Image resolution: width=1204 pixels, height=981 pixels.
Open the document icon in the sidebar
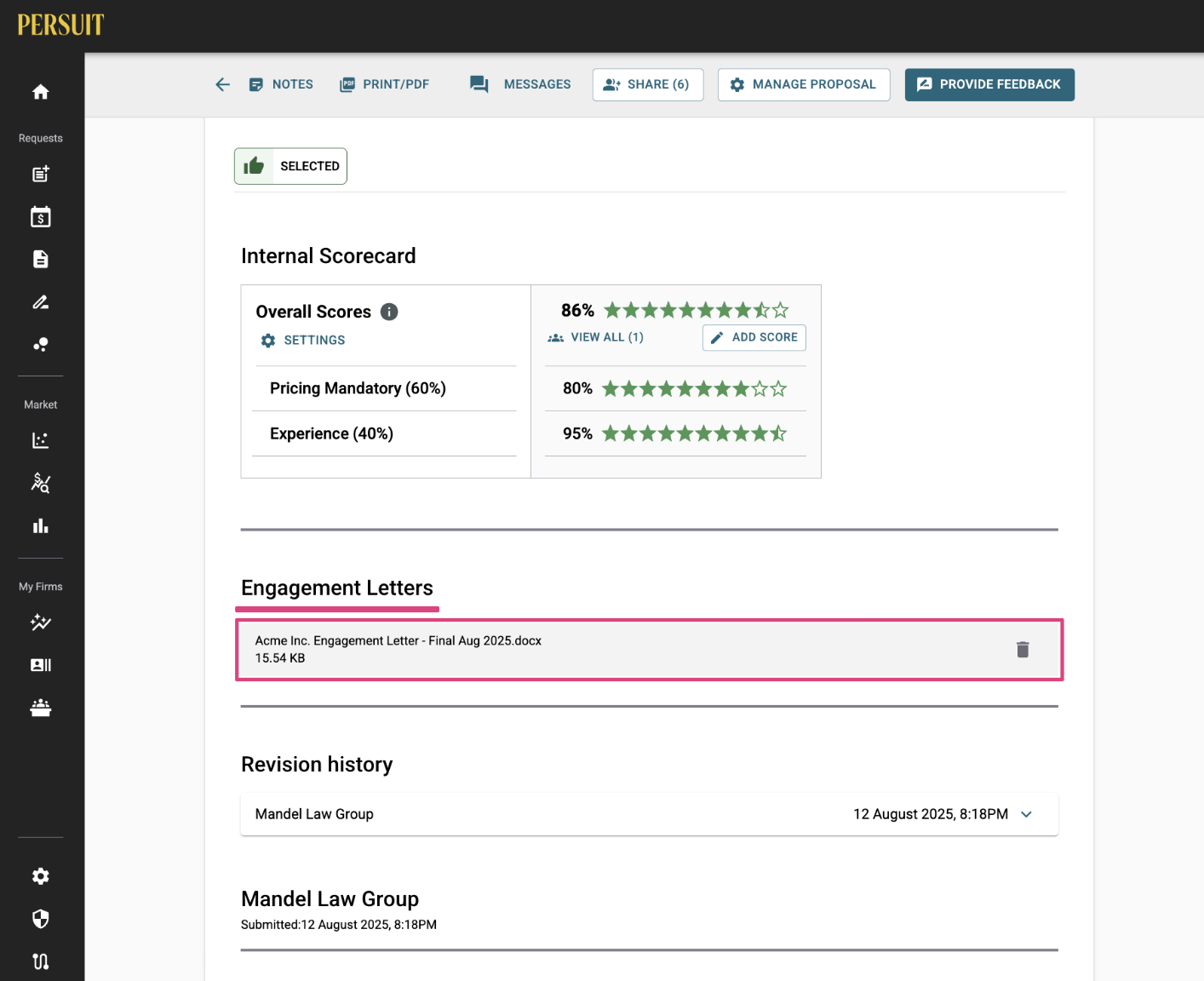(x=40, y=259)
